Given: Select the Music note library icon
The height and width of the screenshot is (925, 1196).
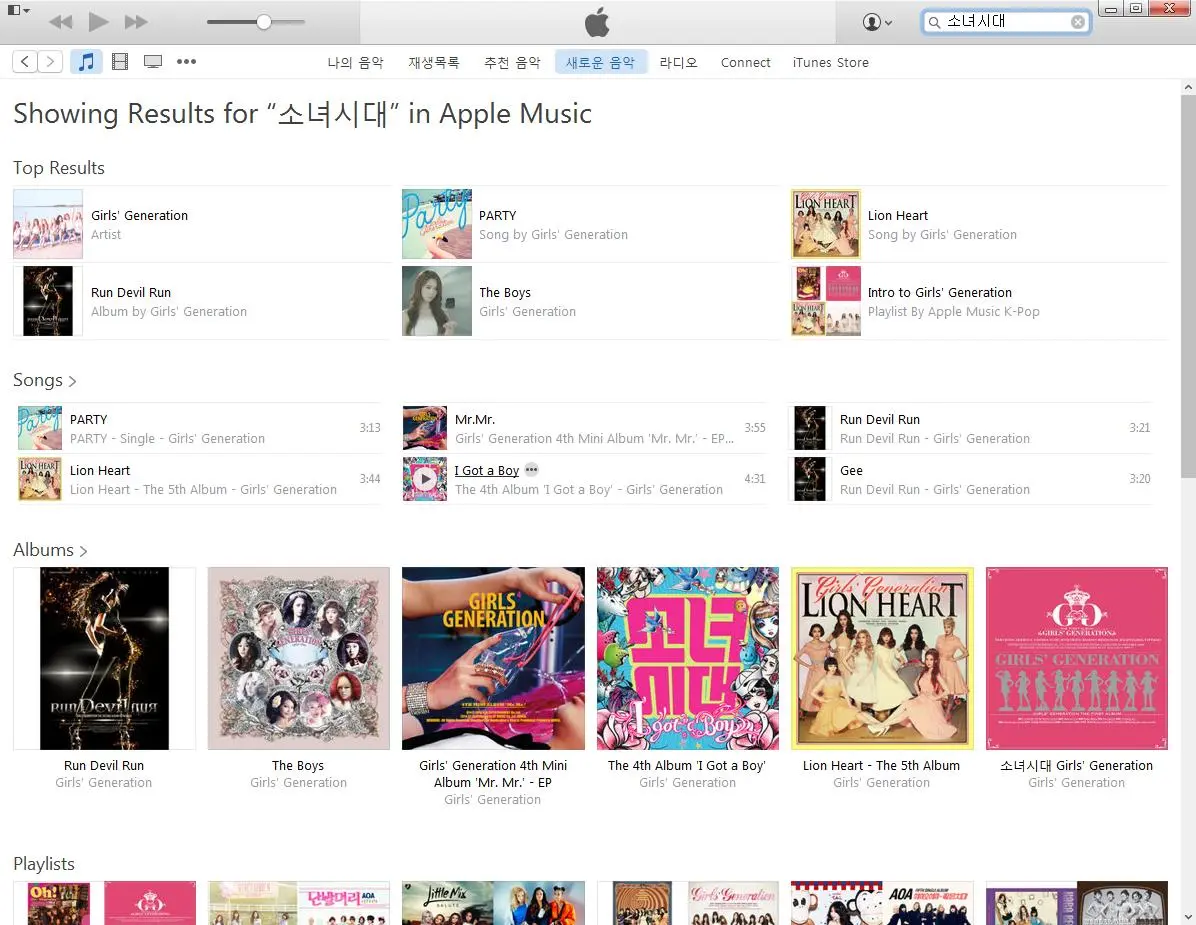Looking at the screenshot, I should pos(86,62).
